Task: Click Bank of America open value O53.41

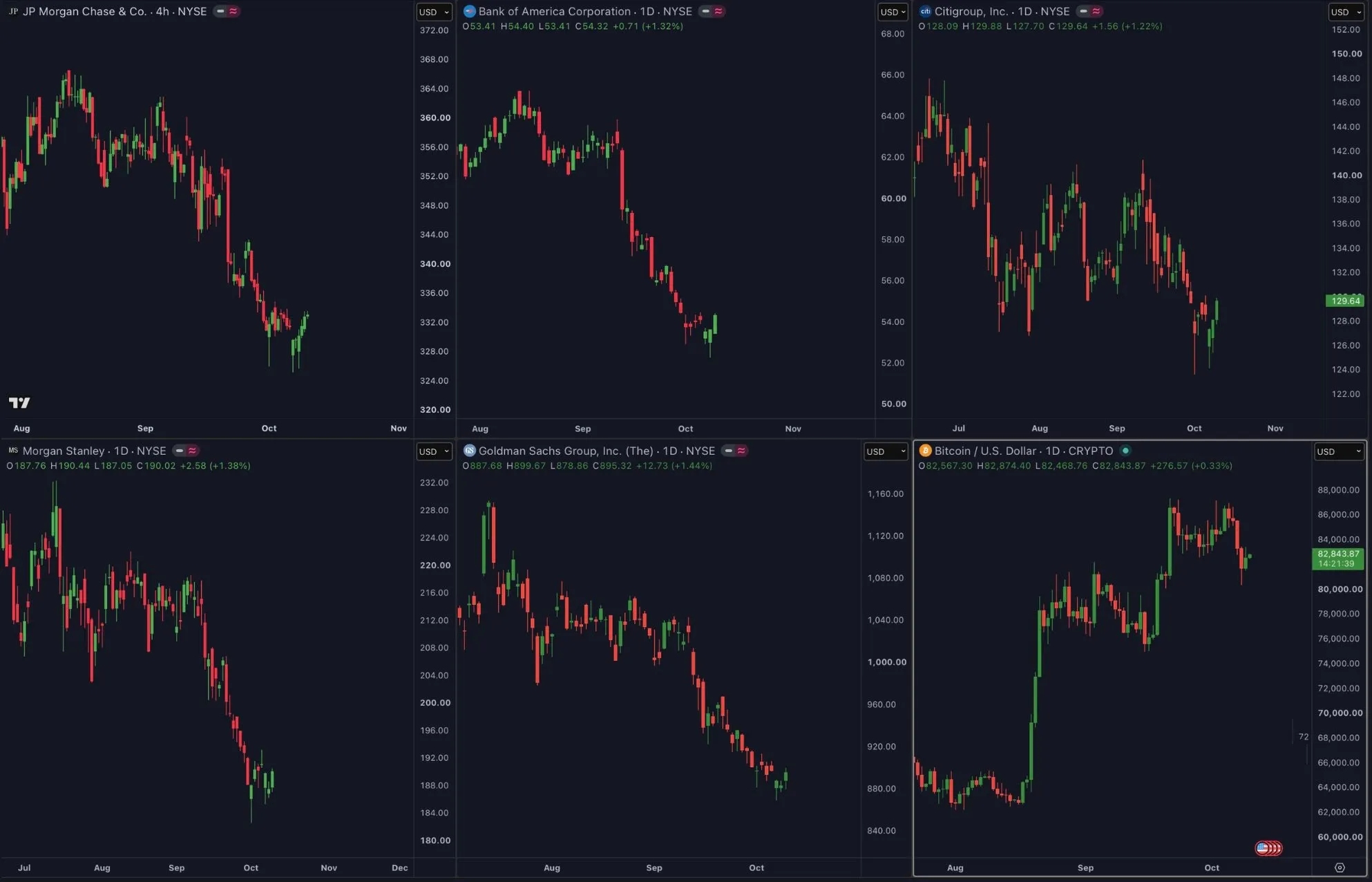Action: pos(479,26)
